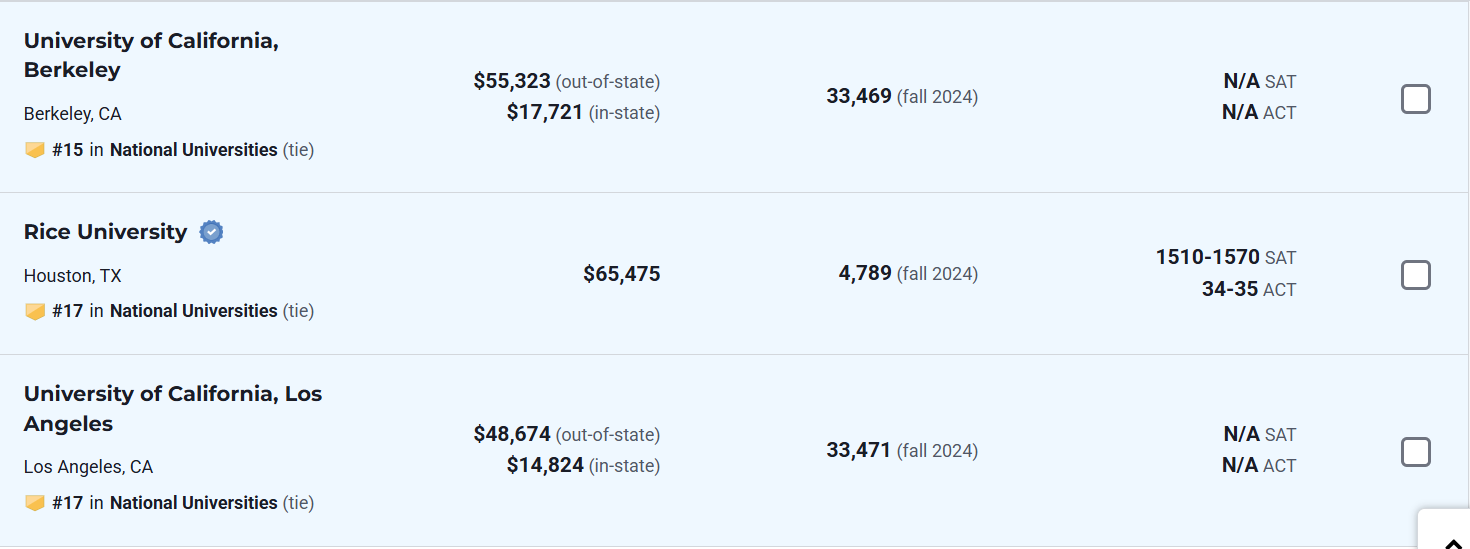Image resolution: width=1470 pixels, height=549 pixels.
Task: Click the Rice University verified badge icon
Action: click(x=211, y=232)
